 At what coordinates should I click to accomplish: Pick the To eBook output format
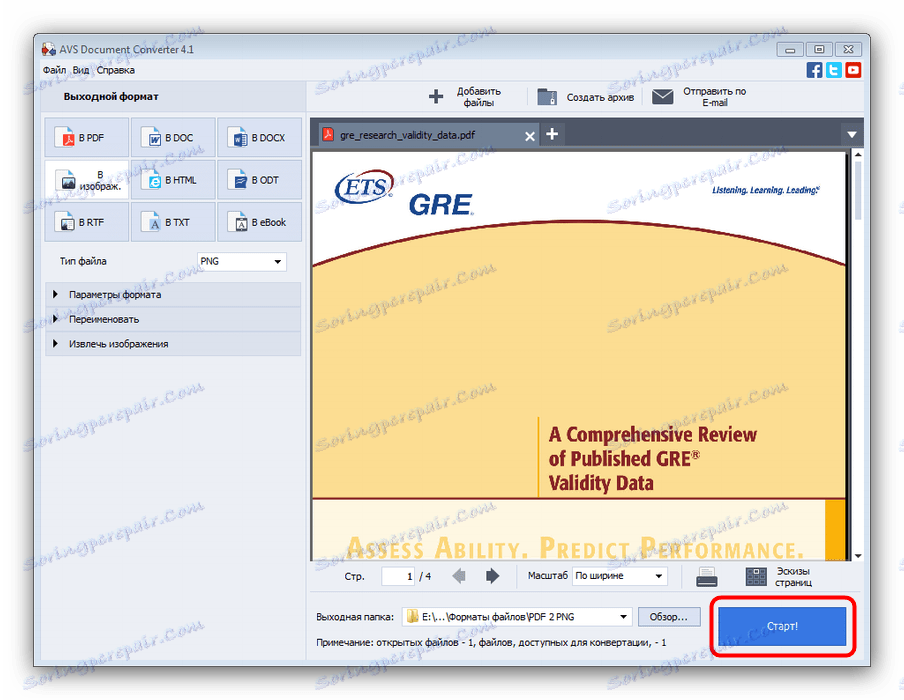click(259, 222)
